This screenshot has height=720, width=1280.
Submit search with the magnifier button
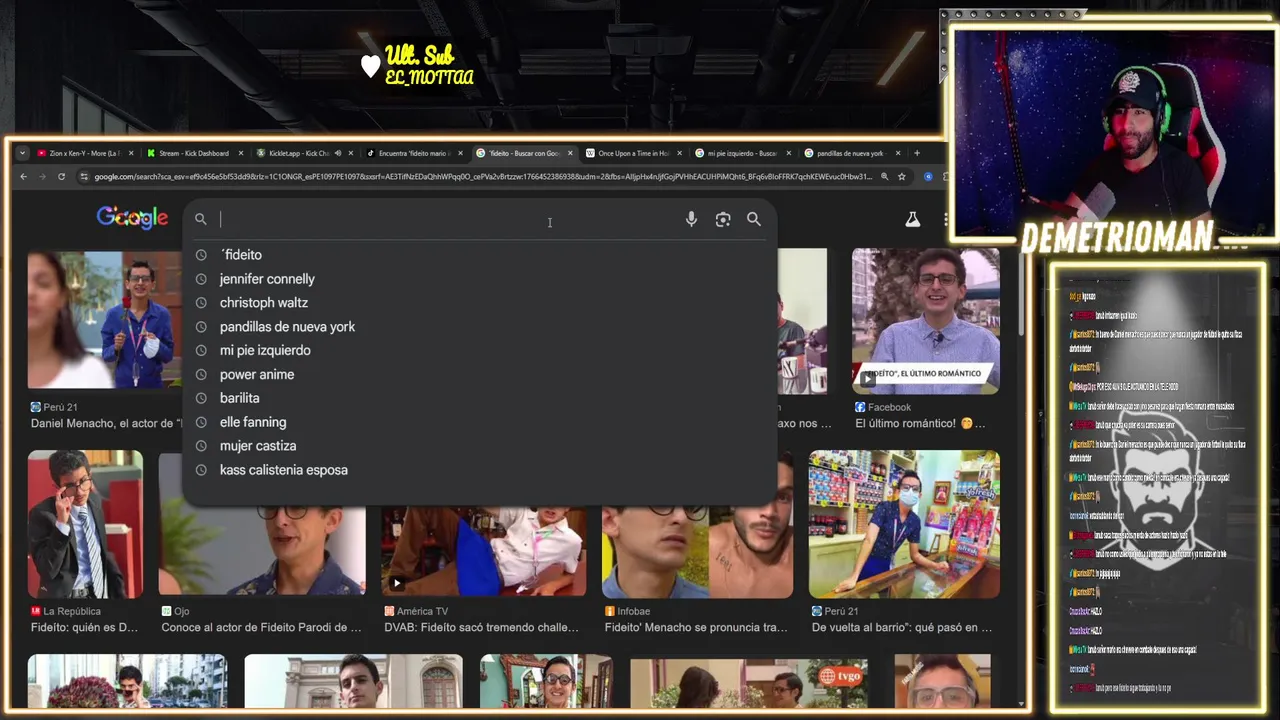(x=754, y=219)
